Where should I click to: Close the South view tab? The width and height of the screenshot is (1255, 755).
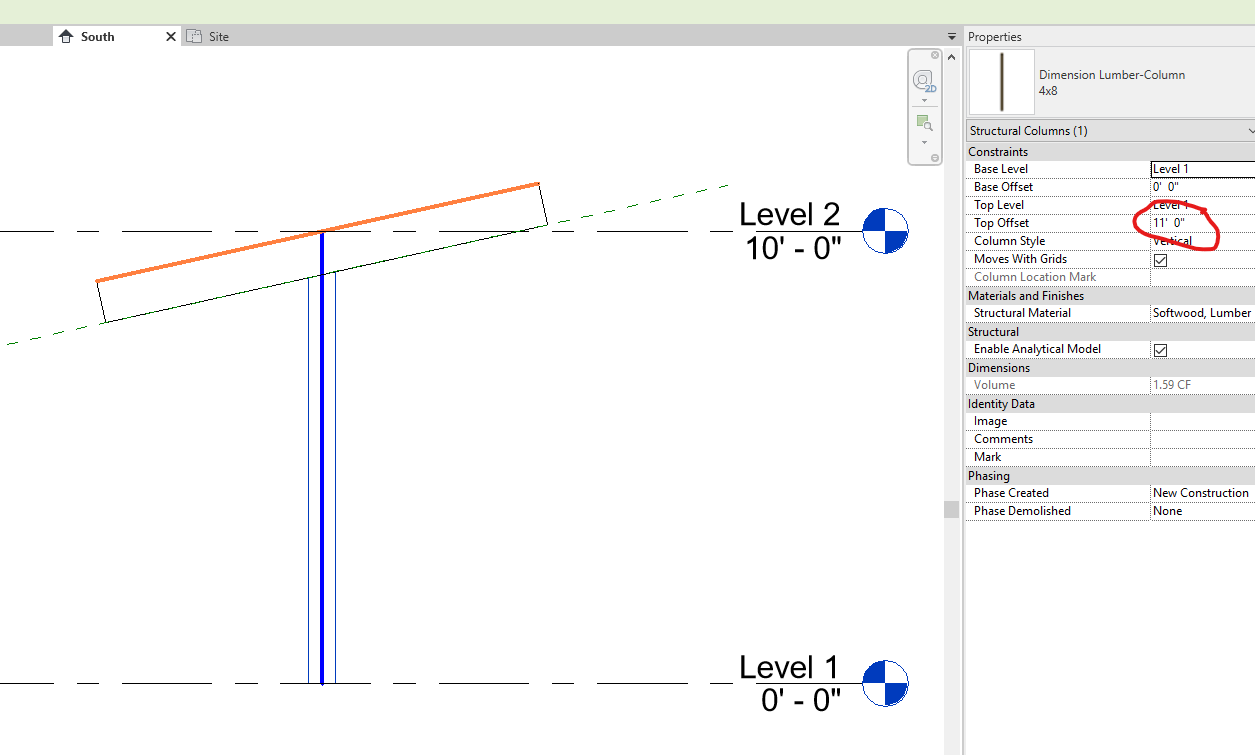coord(170,35)
